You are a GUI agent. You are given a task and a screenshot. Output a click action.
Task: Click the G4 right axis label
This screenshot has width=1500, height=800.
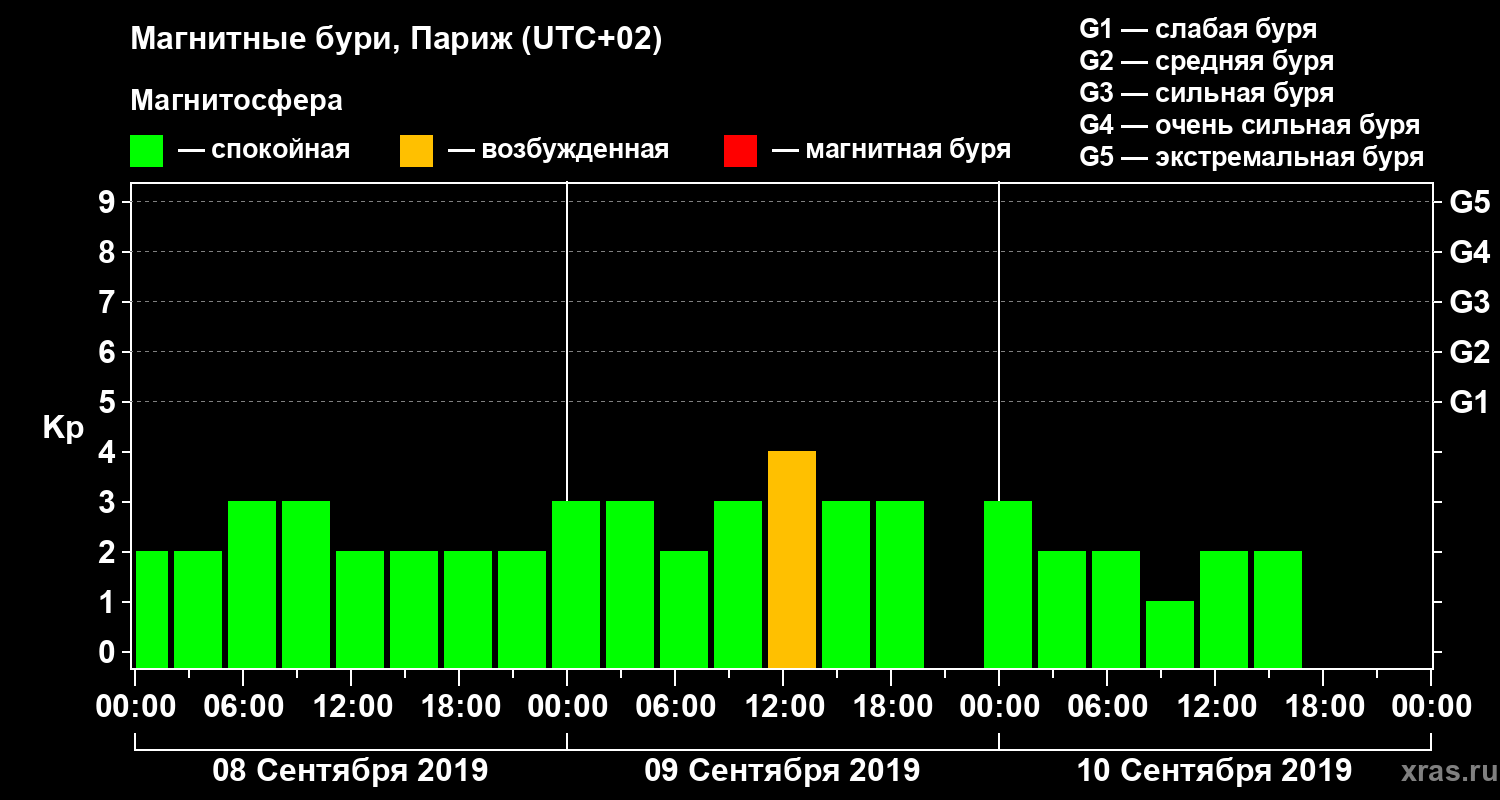click(x=1470, y=252)
